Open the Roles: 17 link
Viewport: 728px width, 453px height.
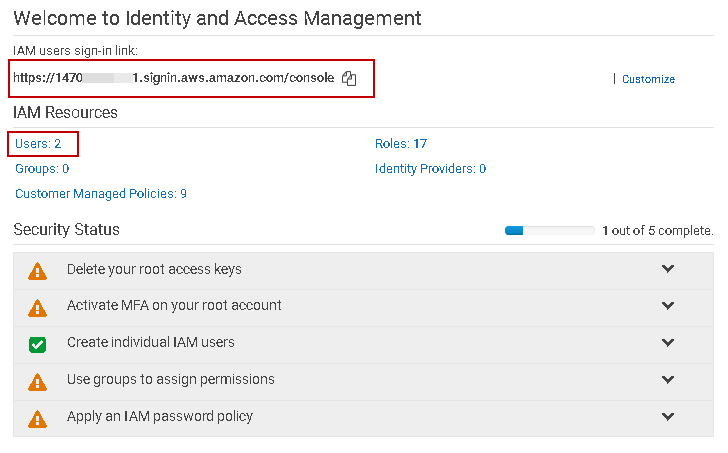(400, 144)
